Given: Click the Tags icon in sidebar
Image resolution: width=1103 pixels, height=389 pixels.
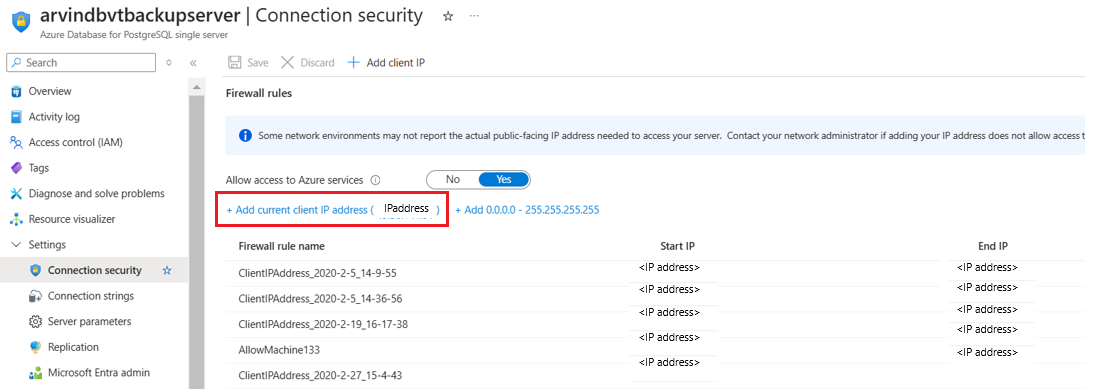Looking at the screenshot, I should (16, 168).
